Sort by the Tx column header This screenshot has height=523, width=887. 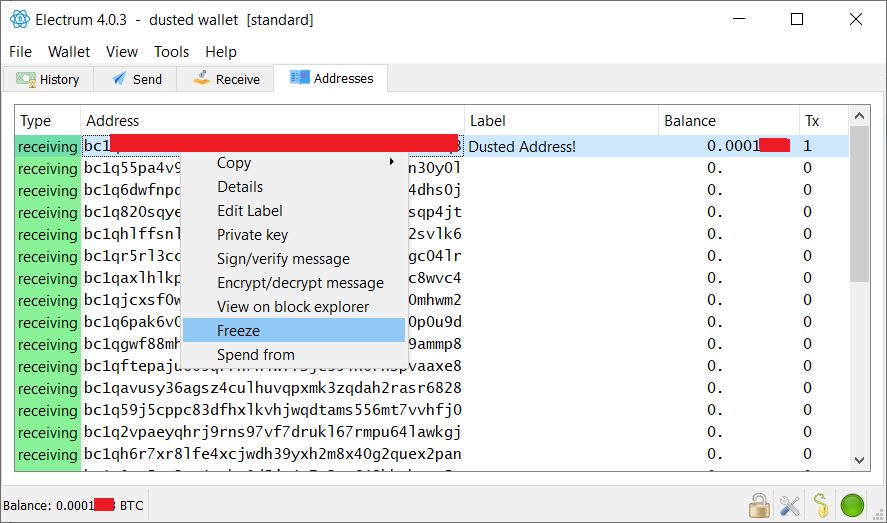click(x=824, y=120)
